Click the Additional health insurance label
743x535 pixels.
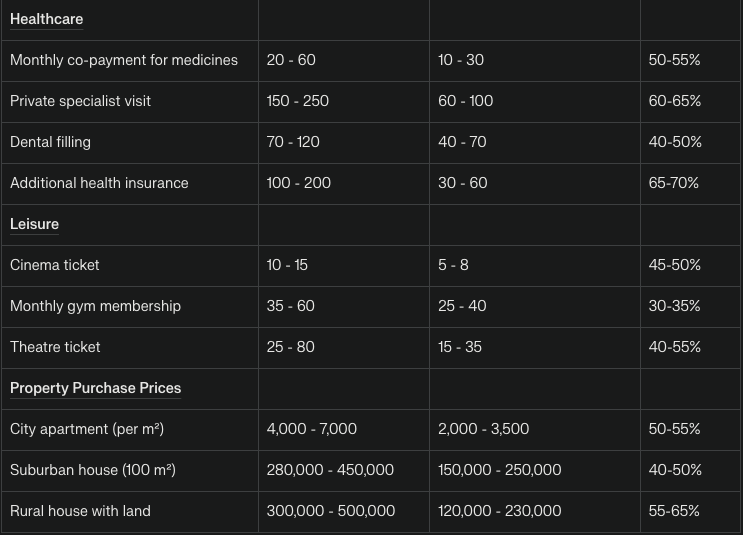(99, 183)
